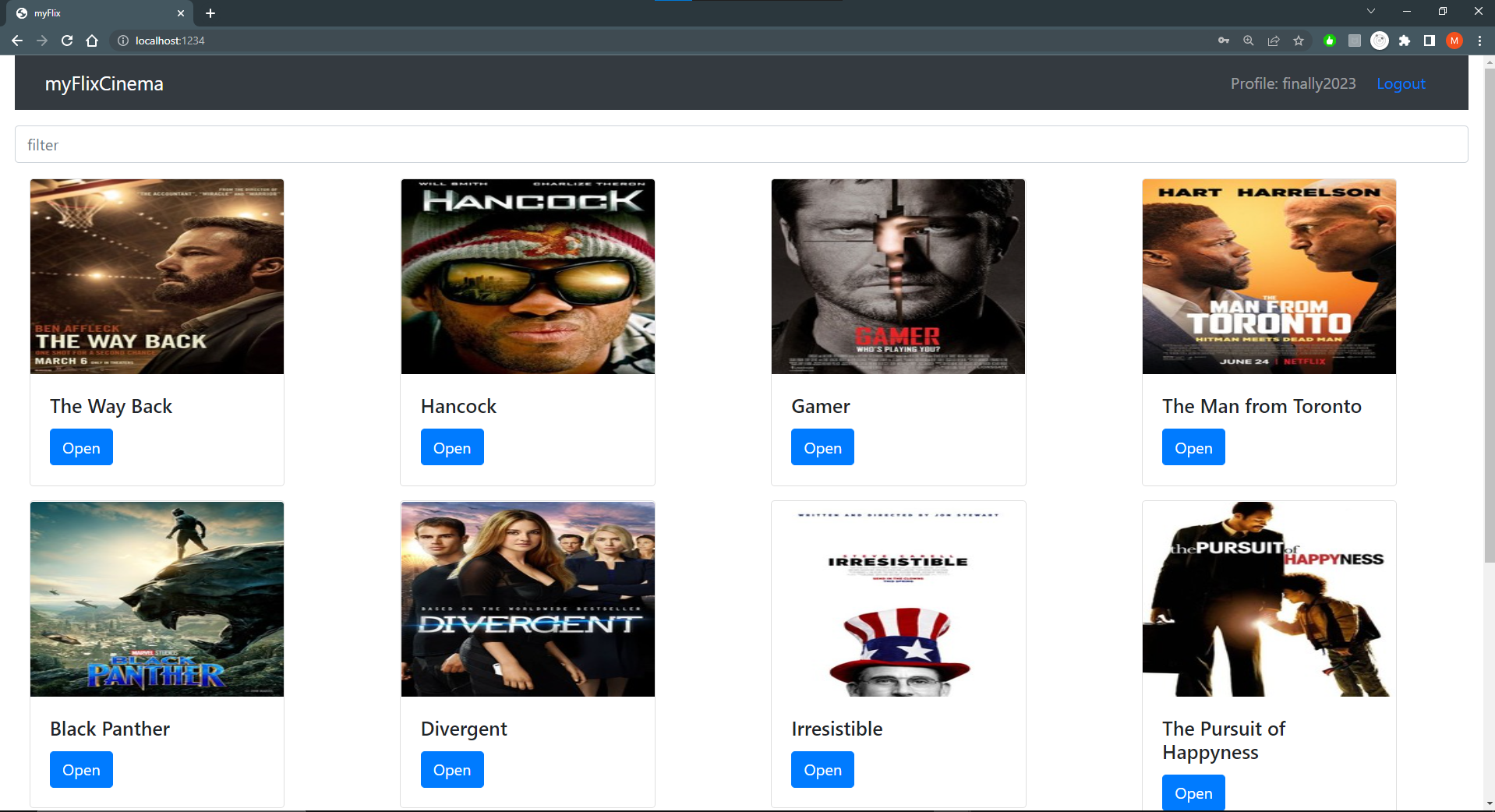Click the browser forward arrow
Image resolution: width=1495 pixels, height=812 pixels.
pos(42,41)
